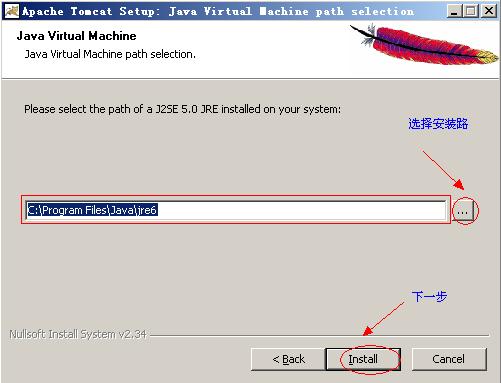
Task: Minimize the Apache Tomcat Setup window
Action: [454, 11]
